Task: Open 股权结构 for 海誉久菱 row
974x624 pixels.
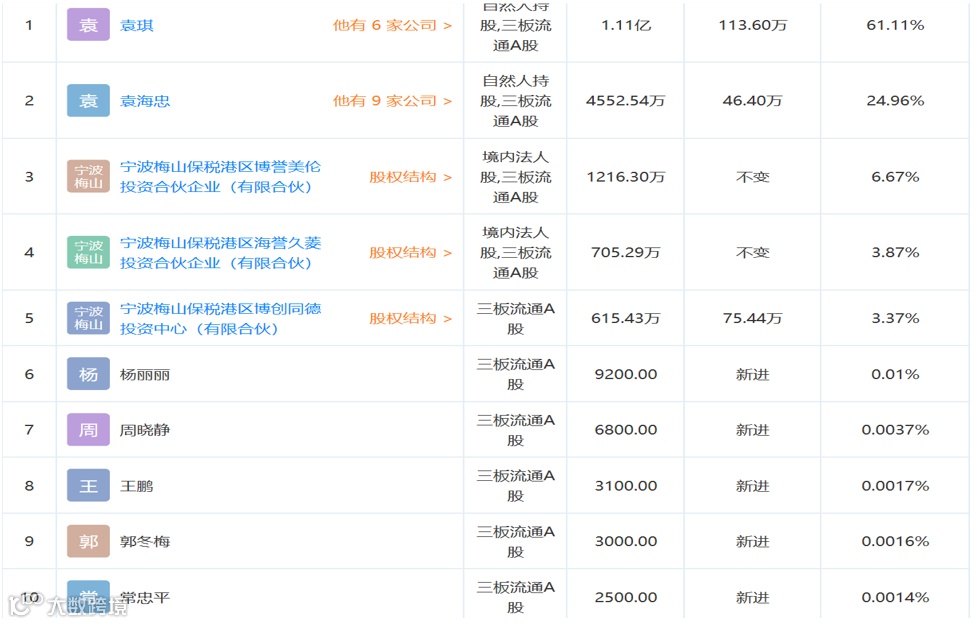Action: point(410,253)
